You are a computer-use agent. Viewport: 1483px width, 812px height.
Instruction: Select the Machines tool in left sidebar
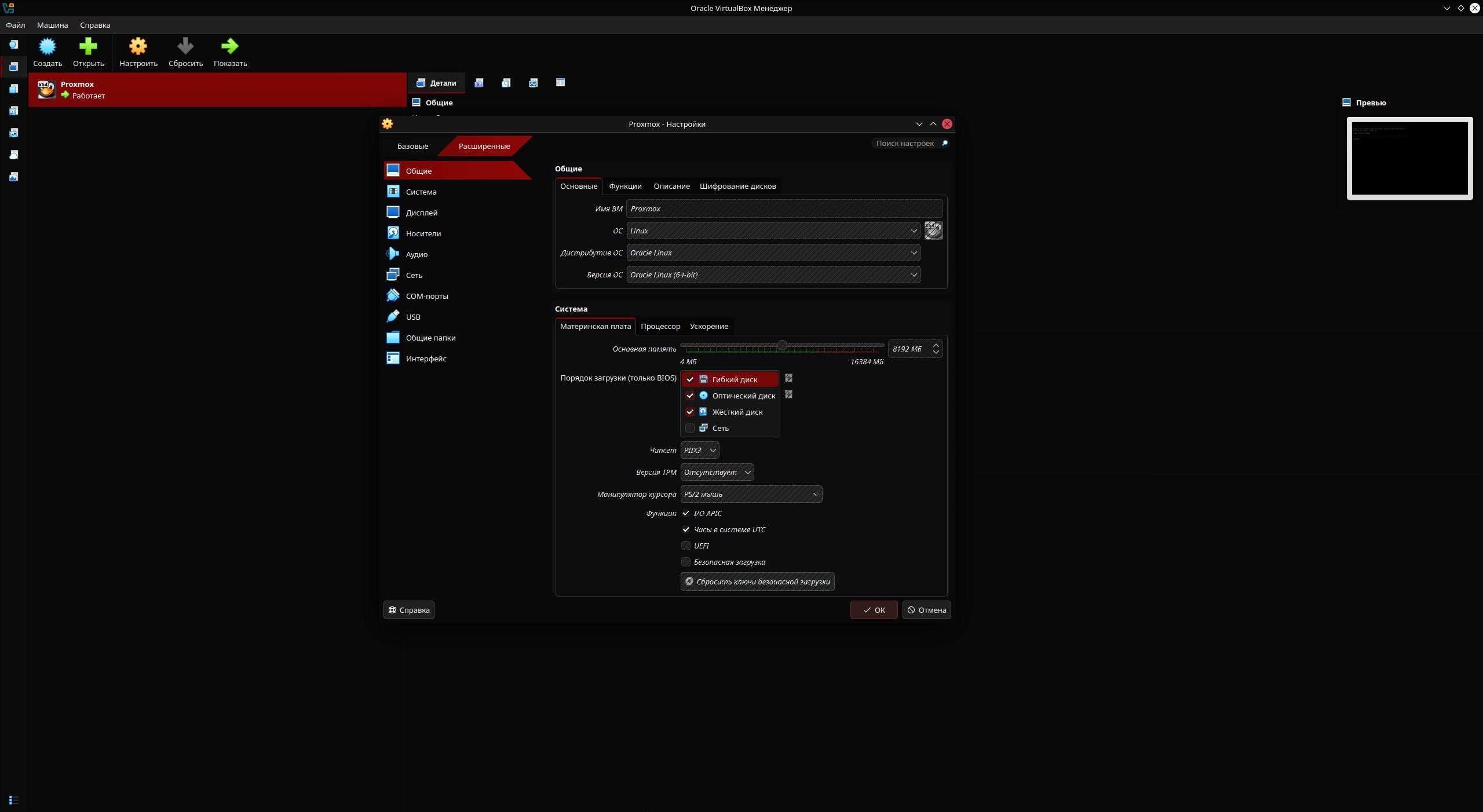[x=13, y=67]
